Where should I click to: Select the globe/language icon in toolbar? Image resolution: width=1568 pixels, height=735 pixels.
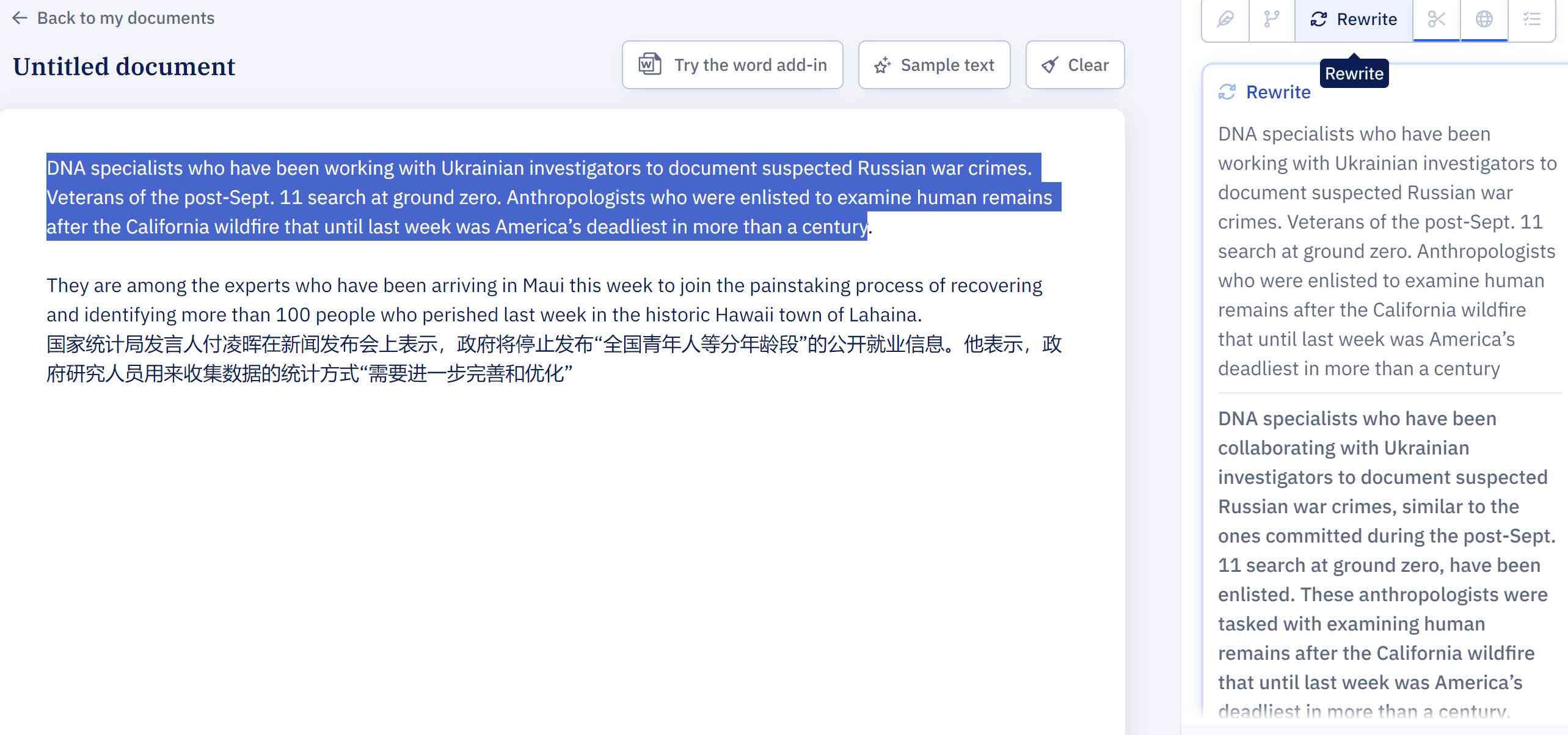(1484, 18)
